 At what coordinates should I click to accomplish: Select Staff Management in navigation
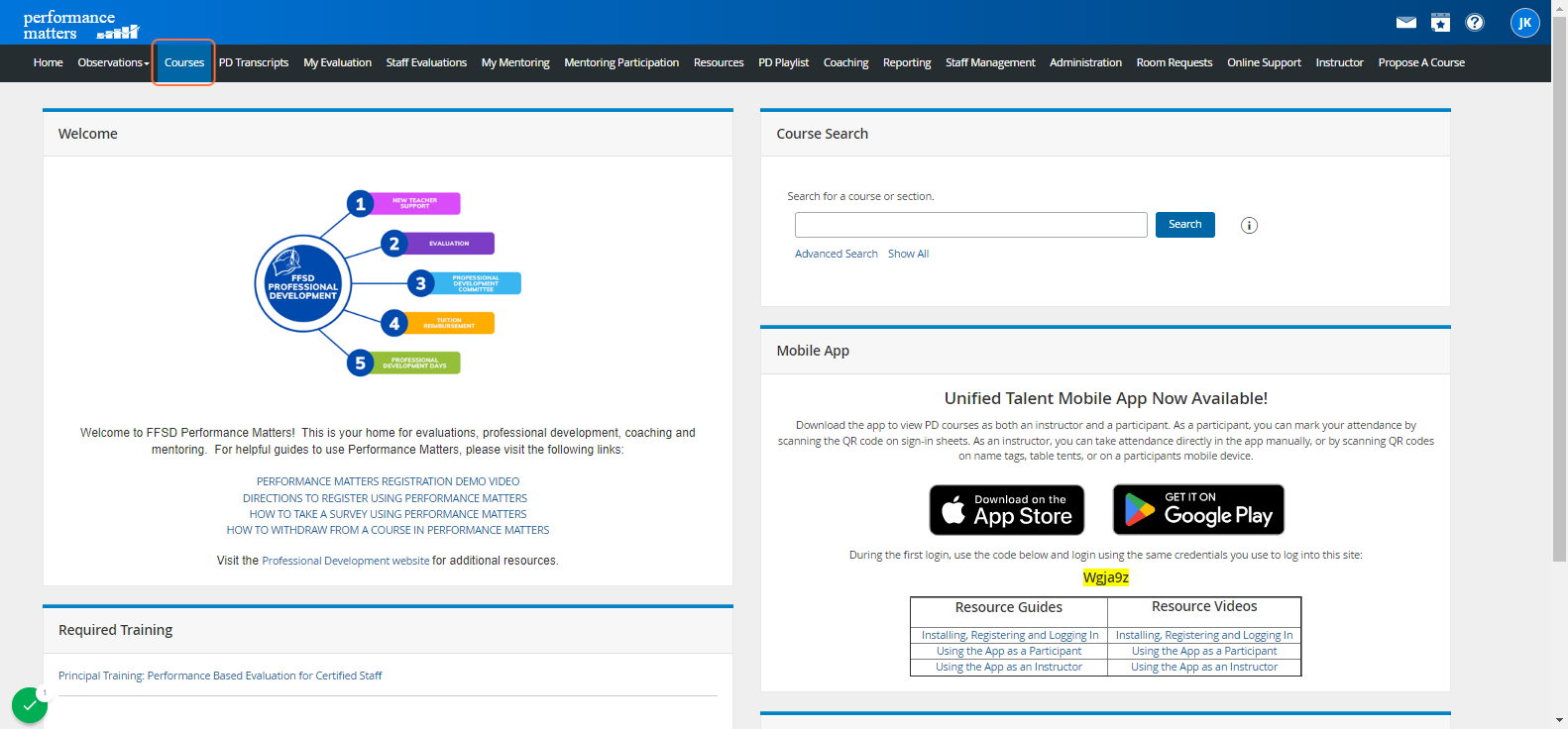(x=990, y=62)
